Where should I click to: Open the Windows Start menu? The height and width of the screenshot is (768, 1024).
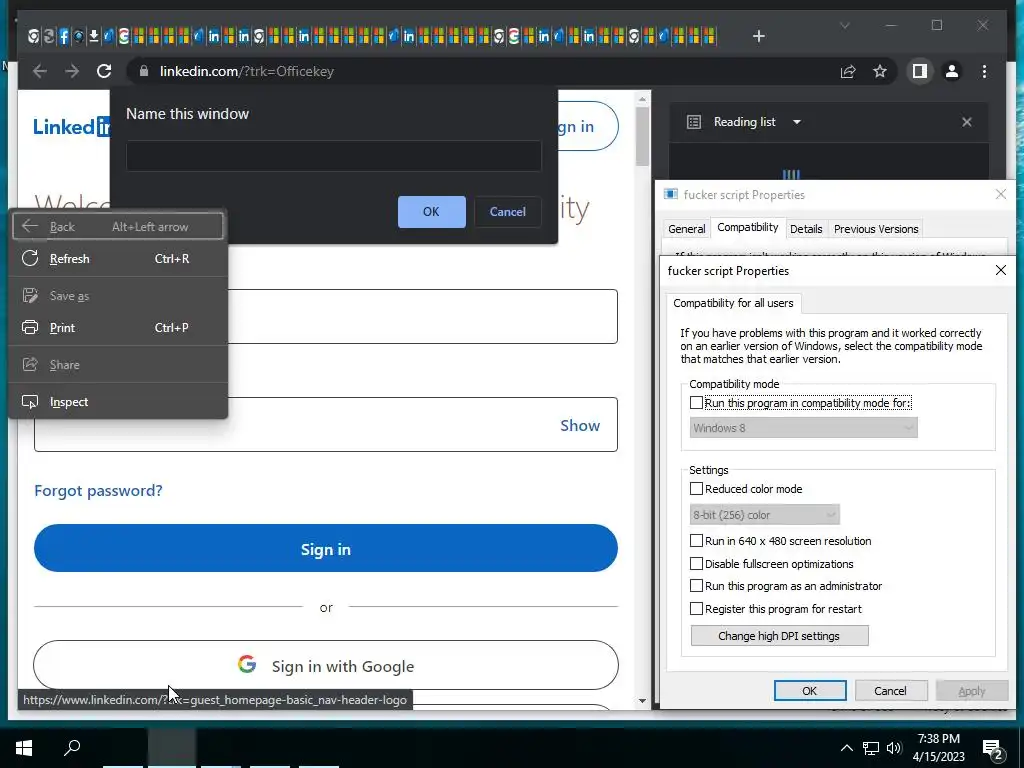pyautogui.click(x=24, y=748)
